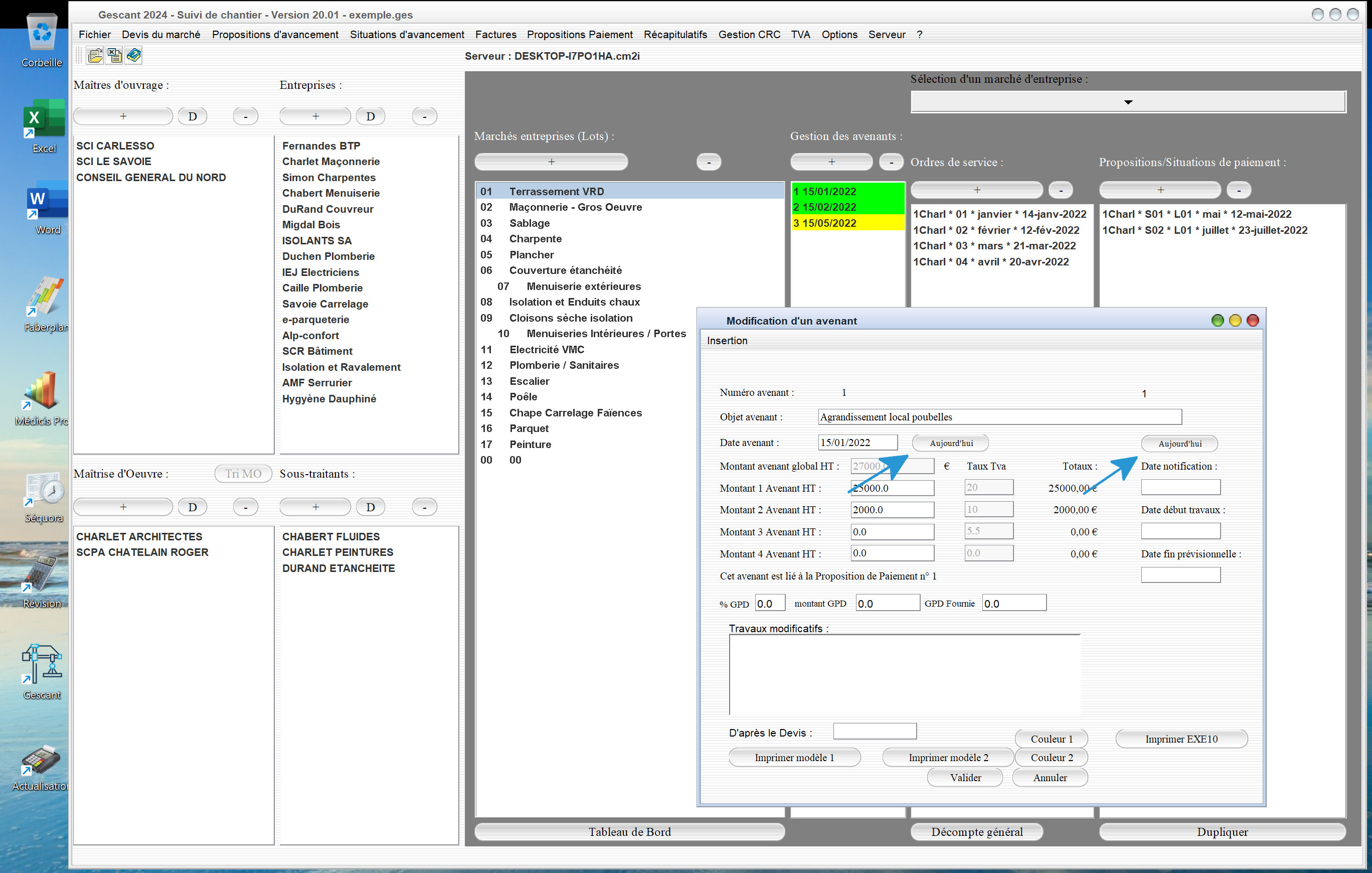Click the Imprimer modèle 2 button
The image size is (1372, 873).
[x=948, y=758]
